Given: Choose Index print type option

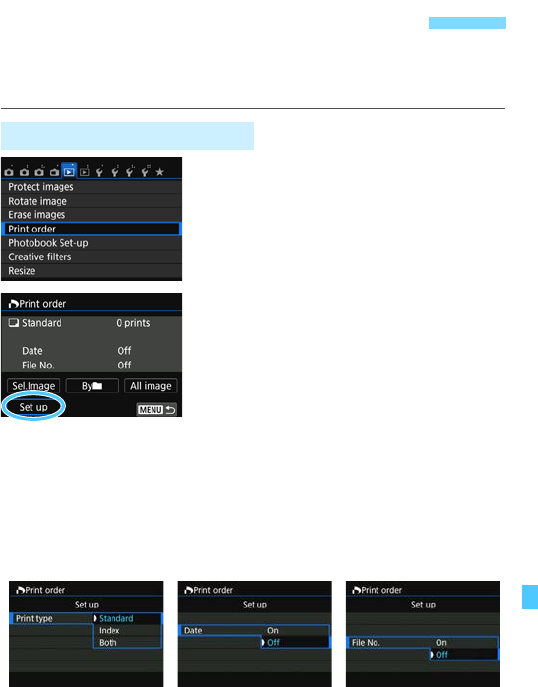Looking at the screenshot, I should (x=127, y=630).
